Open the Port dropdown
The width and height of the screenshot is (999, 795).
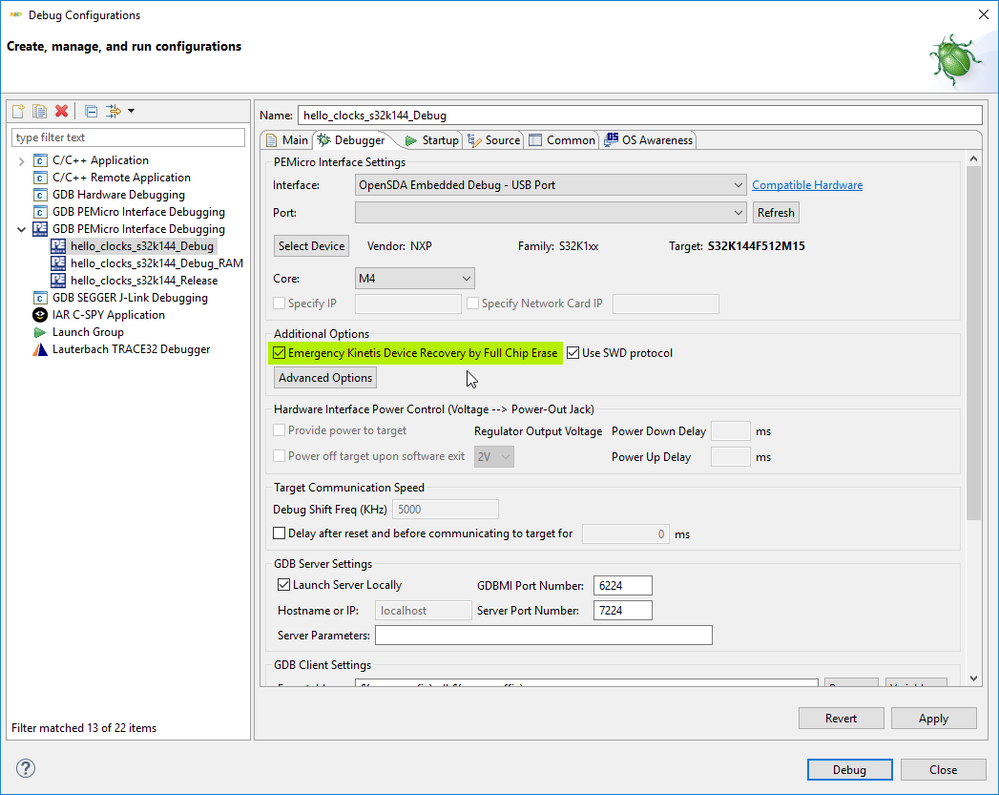click(x=550, y=213)
